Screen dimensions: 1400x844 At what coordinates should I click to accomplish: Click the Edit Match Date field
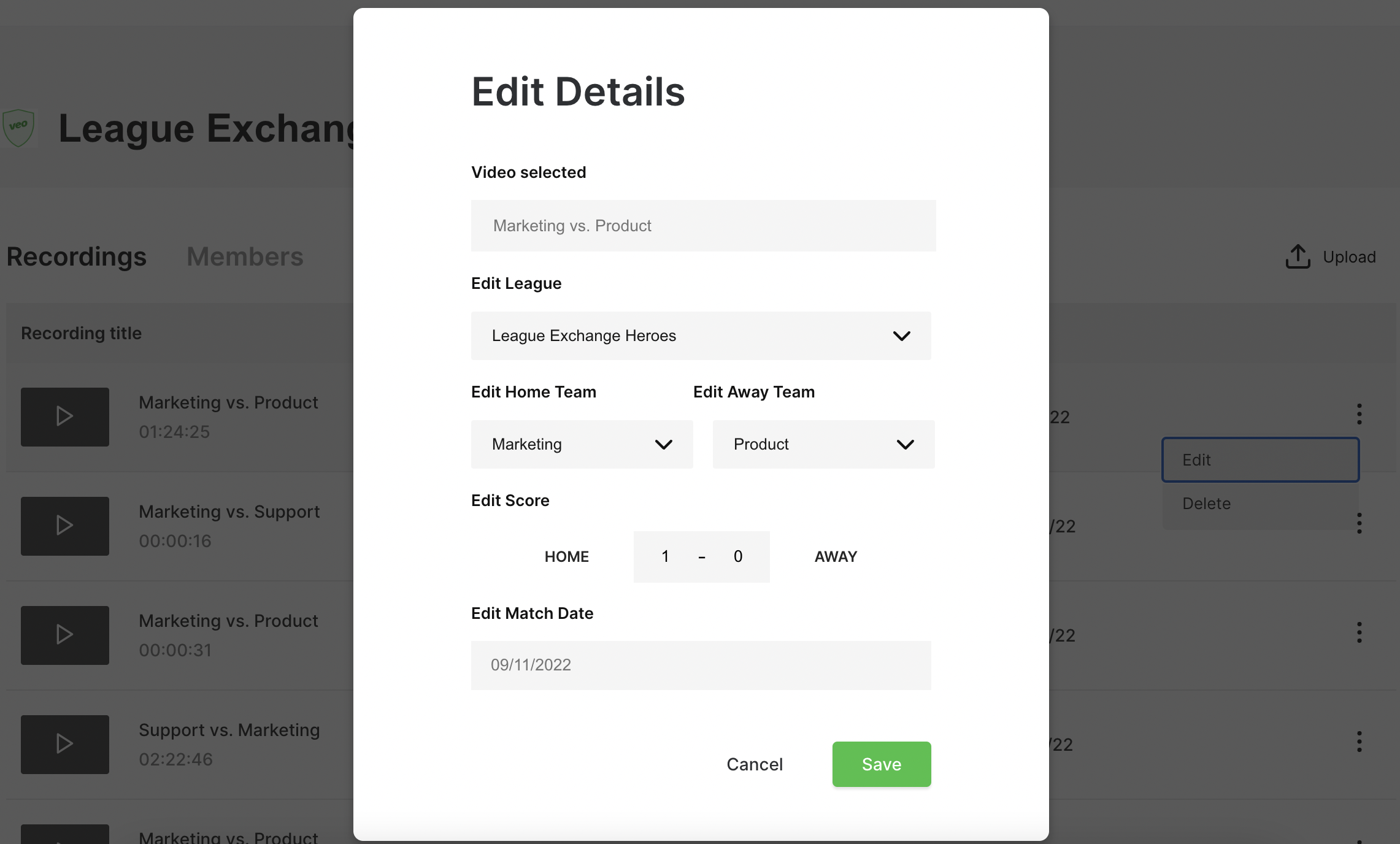701,665
